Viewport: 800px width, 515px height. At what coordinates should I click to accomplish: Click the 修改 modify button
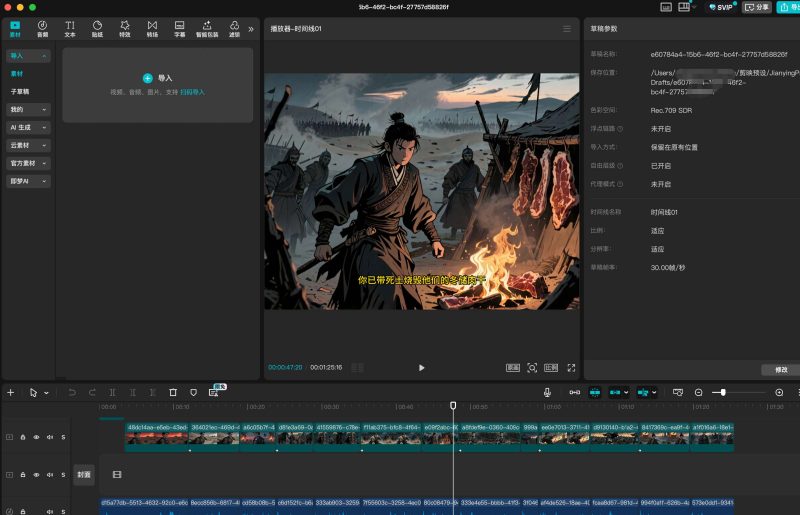(x=781, y=370)
